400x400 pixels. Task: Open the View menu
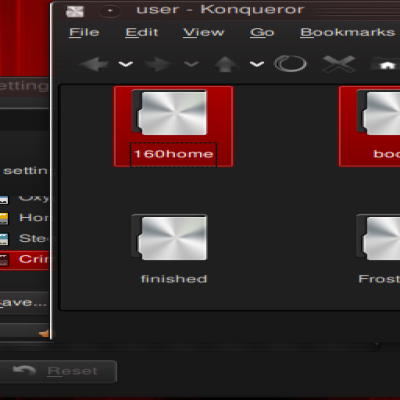pos(204,32)
